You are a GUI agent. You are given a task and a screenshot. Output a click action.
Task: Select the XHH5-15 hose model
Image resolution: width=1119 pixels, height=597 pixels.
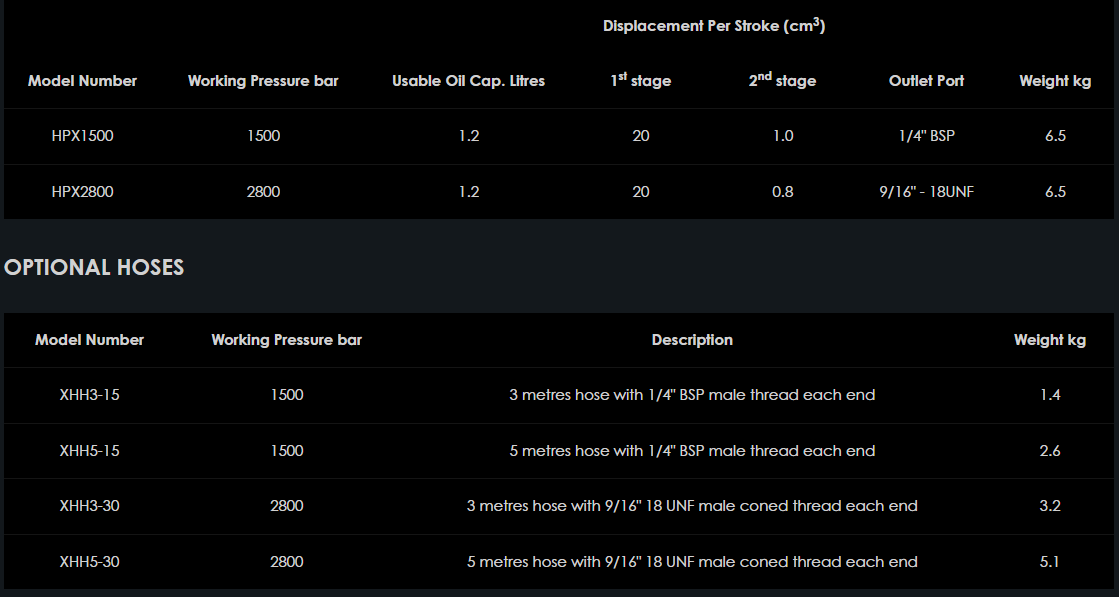pyautogui.click(x=89, y=451)
